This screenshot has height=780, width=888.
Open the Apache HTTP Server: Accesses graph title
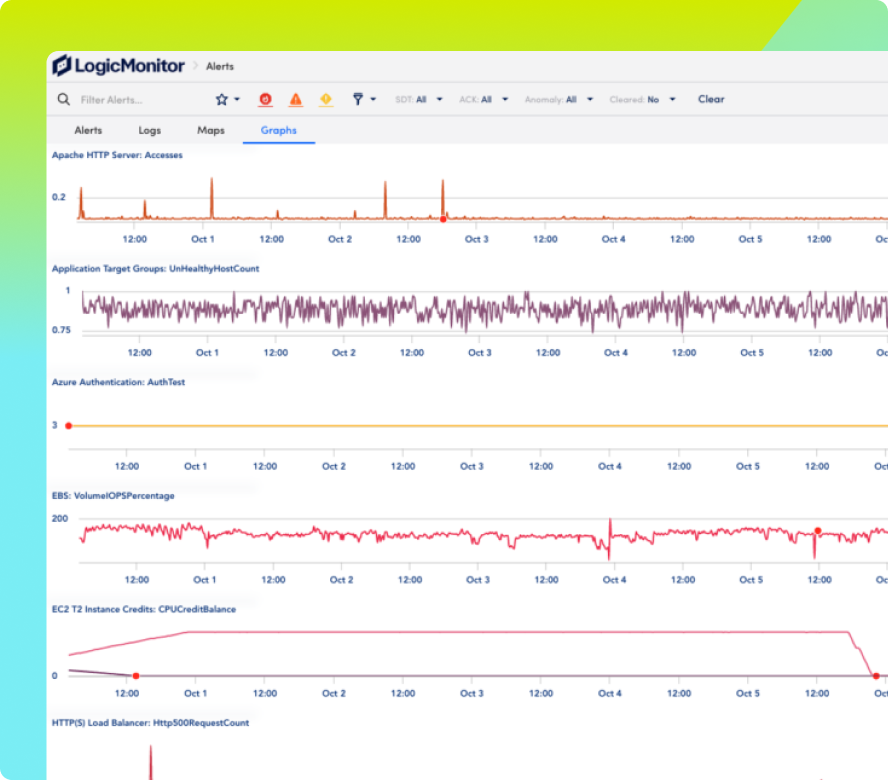pyautogui.click(x=117, y=155)
